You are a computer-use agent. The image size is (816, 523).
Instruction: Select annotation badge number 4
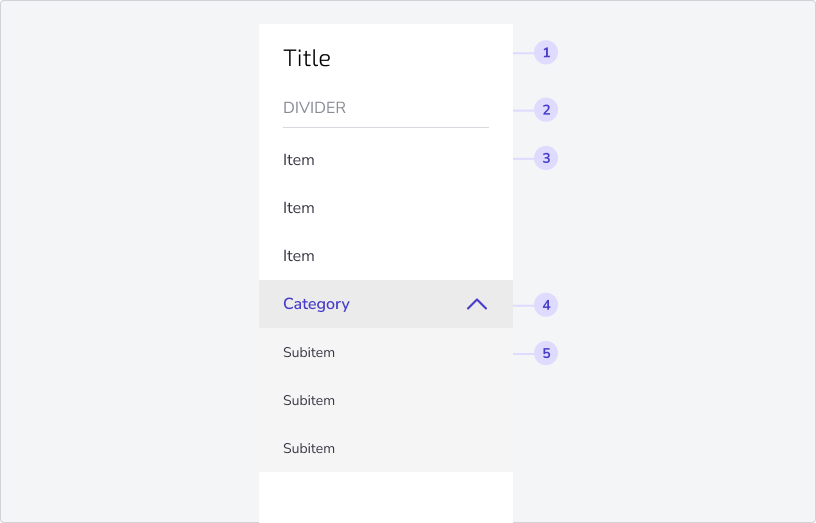546,305
